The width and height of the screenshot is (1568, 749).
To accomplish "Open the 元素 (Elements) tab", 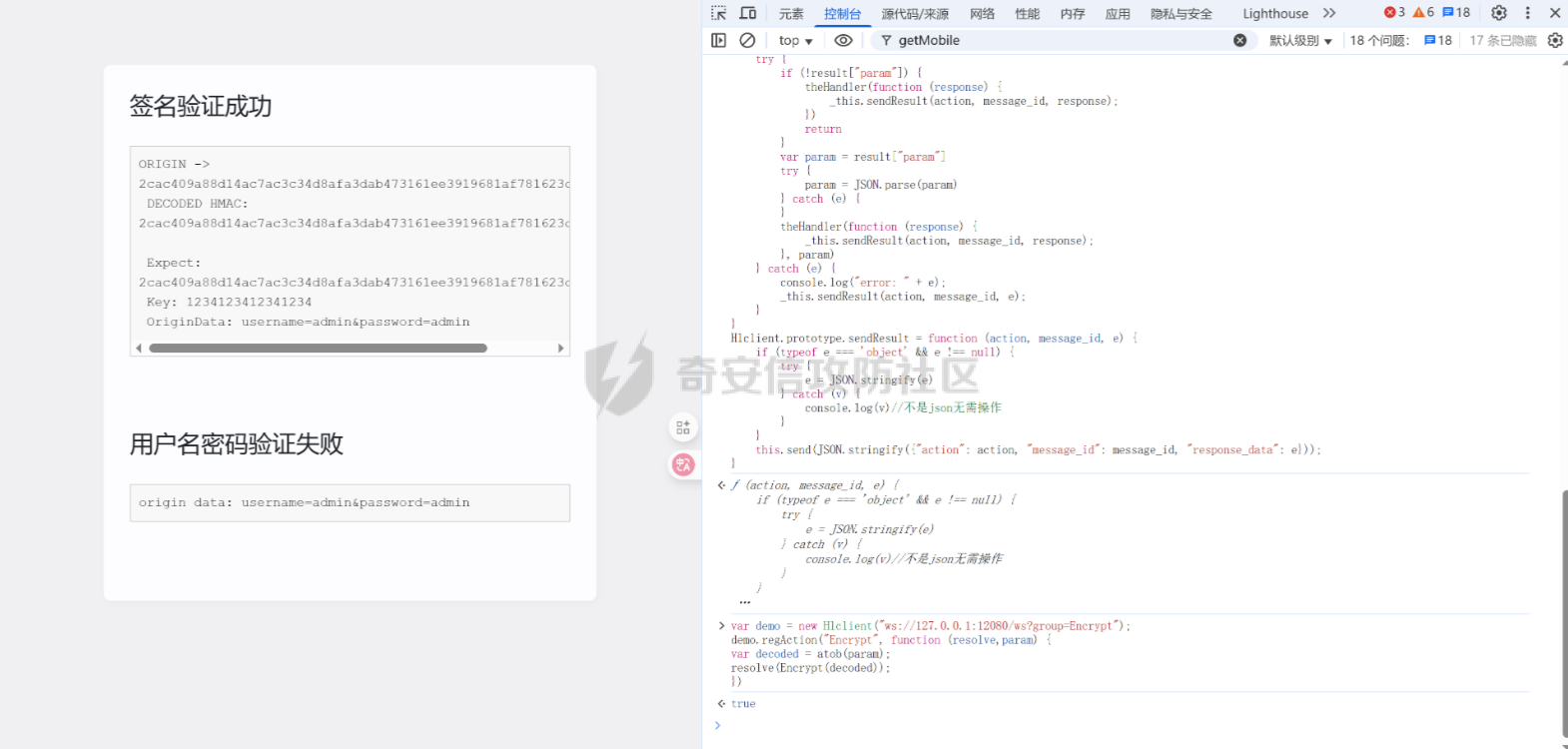I will click(791, 13).
